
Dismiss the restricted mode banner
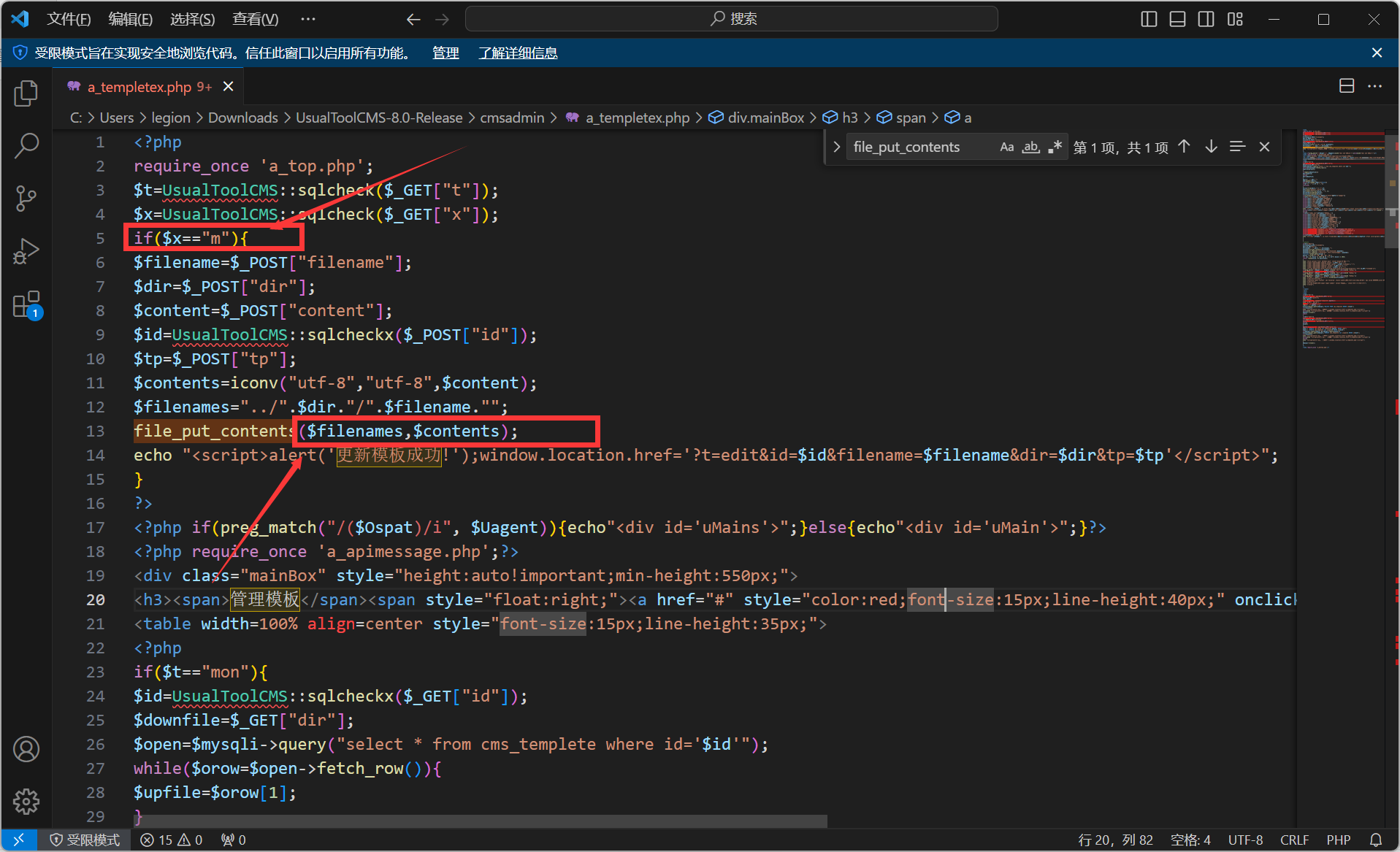(x=1377, y=53)
